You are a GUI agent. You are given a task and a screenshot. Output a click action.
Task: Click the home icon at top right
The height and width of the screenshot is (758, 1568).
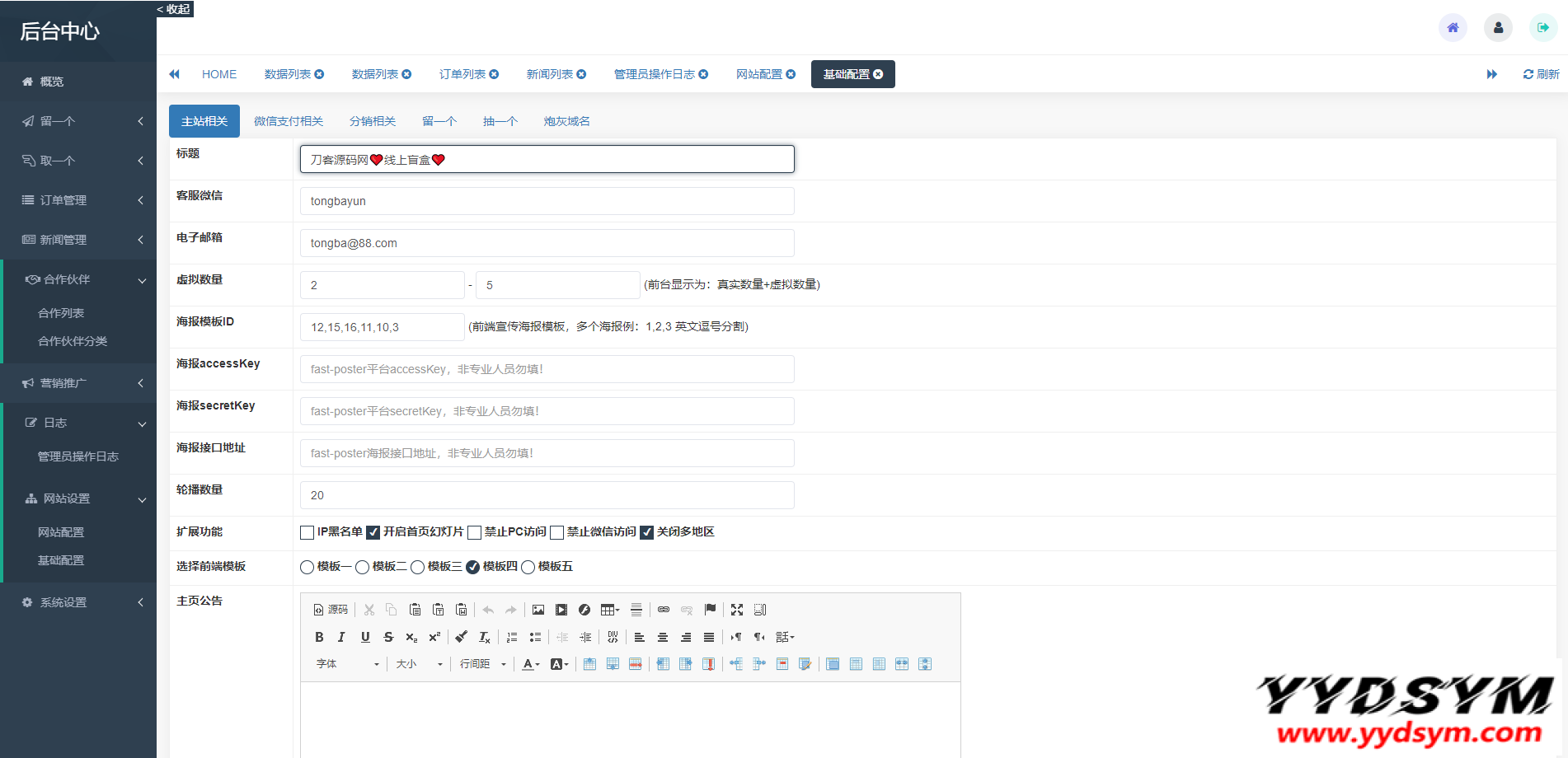1453,28
